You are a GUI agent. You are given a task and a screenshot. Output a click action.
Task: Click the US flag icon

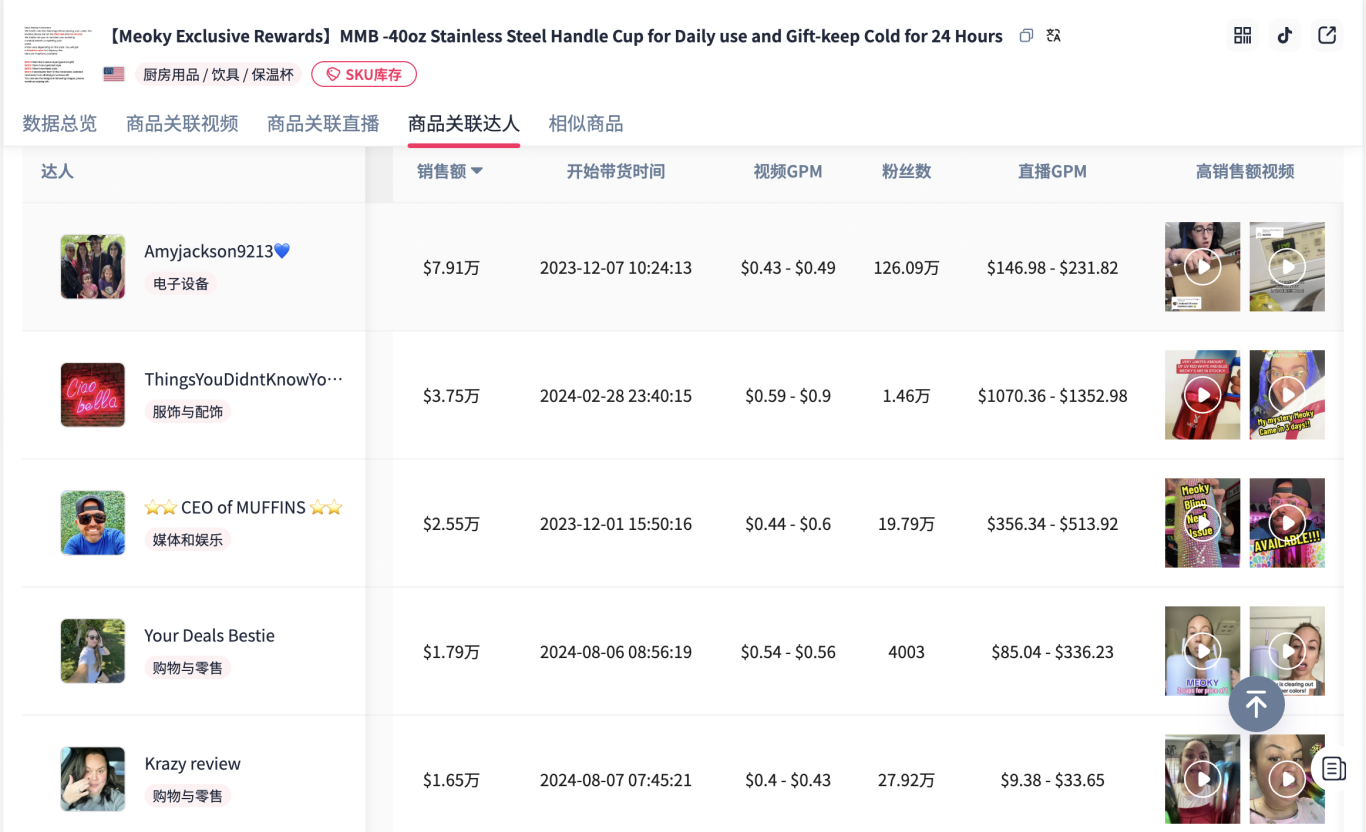point(114,74)
